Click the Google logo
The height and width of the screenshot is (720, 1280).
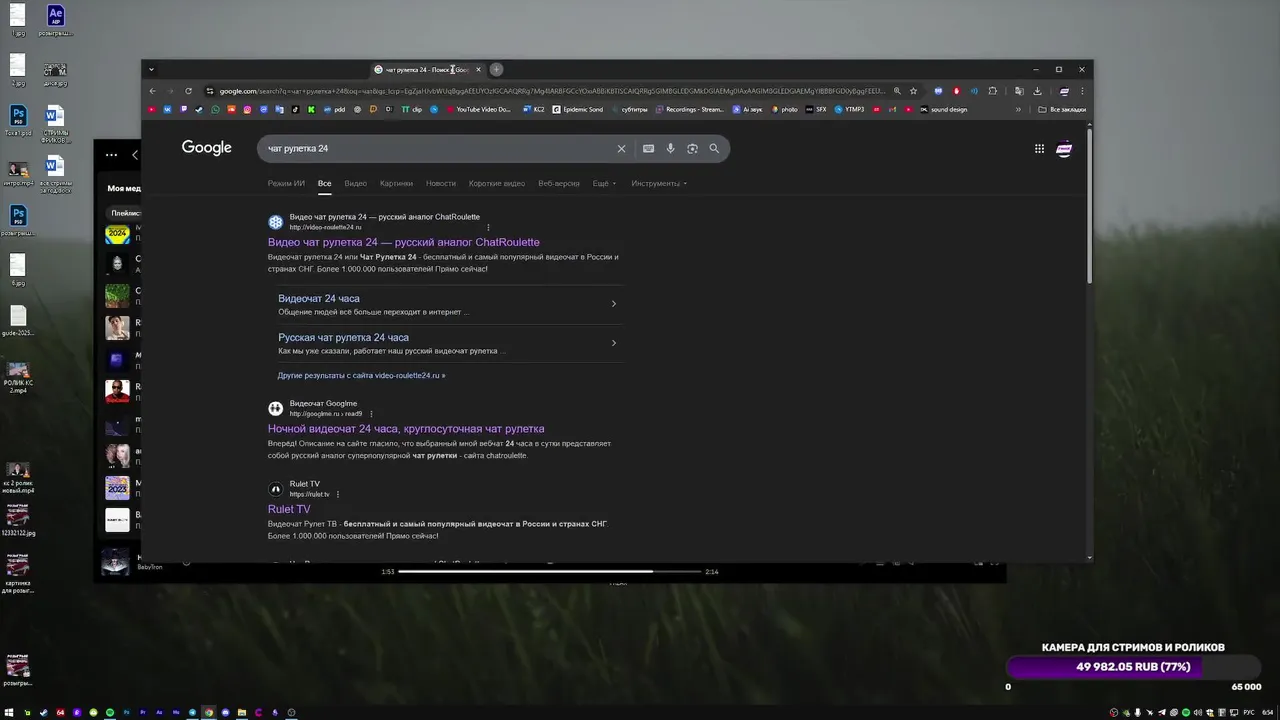(x=207, y=148)
